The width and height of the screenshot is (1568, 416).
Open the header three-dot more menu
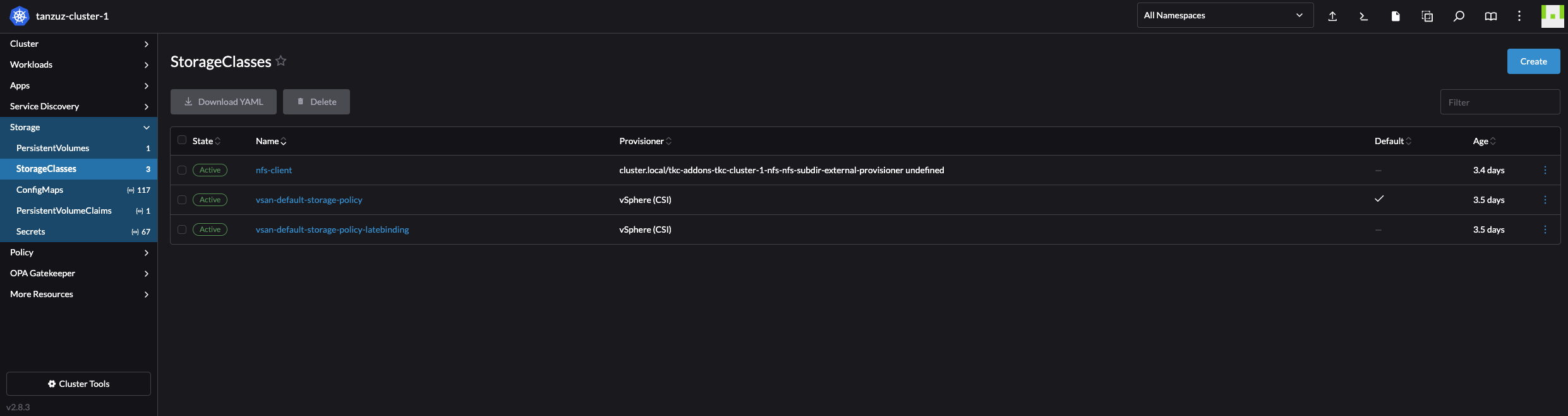(x=1519, y=16)
